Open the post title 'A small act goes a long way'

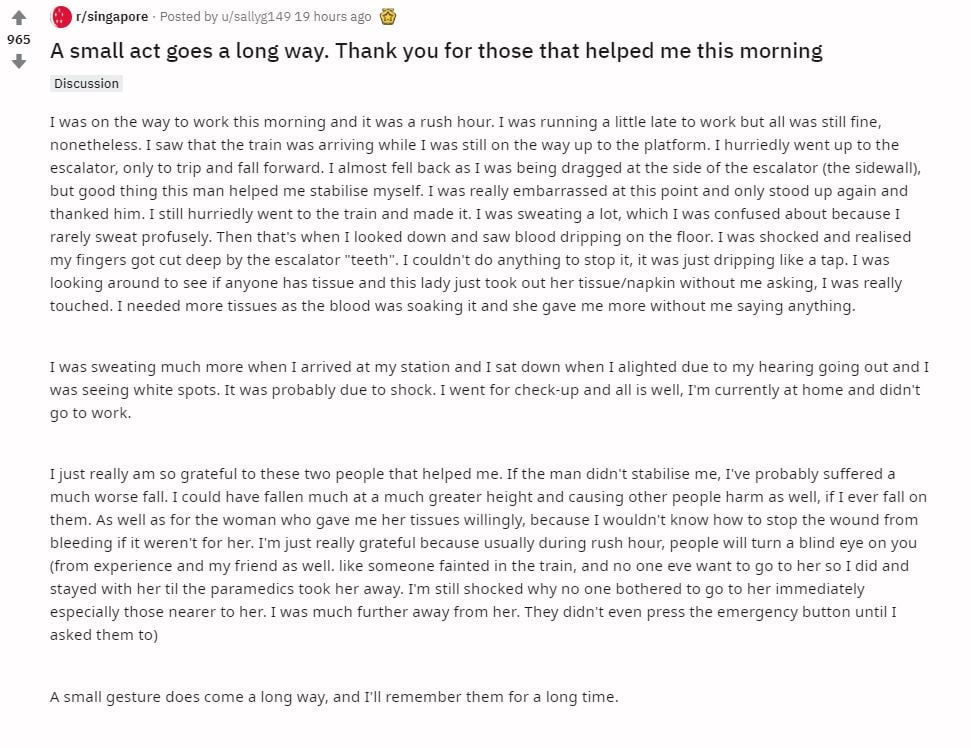(436, 51)
